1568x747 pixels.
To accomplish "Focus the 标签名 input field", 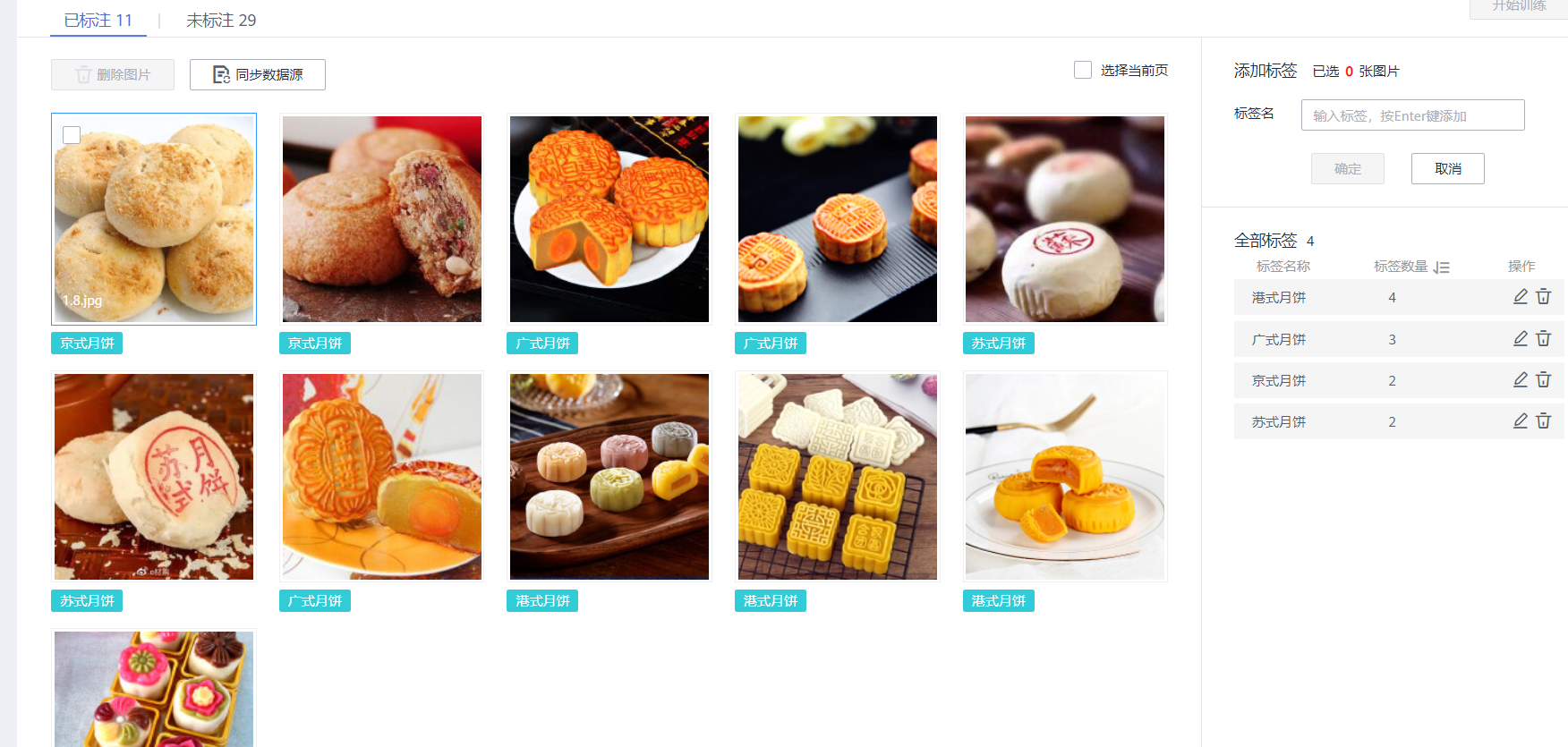I will point(1412,115).
